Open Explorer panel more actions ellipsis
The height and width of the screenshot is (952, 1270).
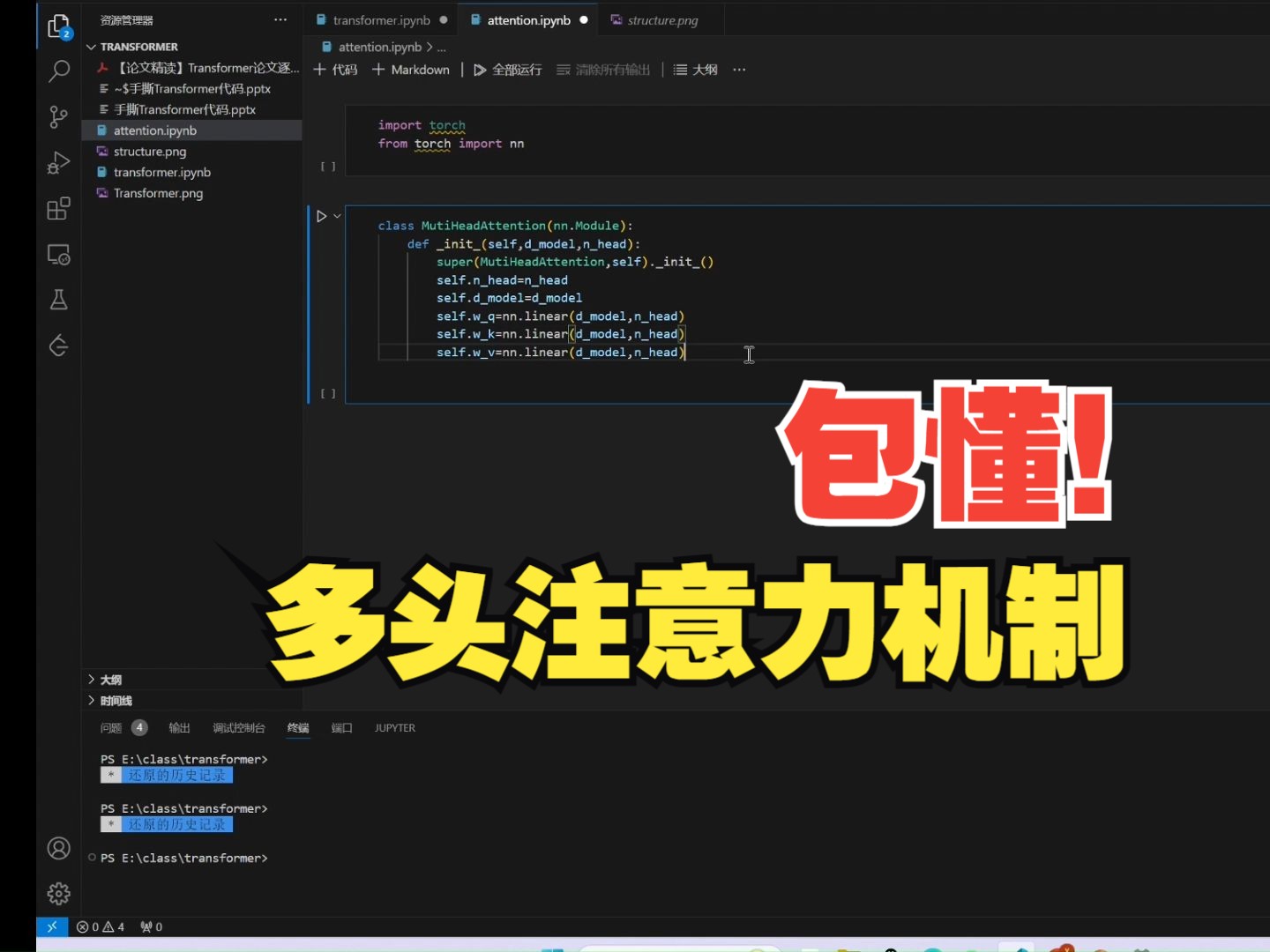click(280, 19)
